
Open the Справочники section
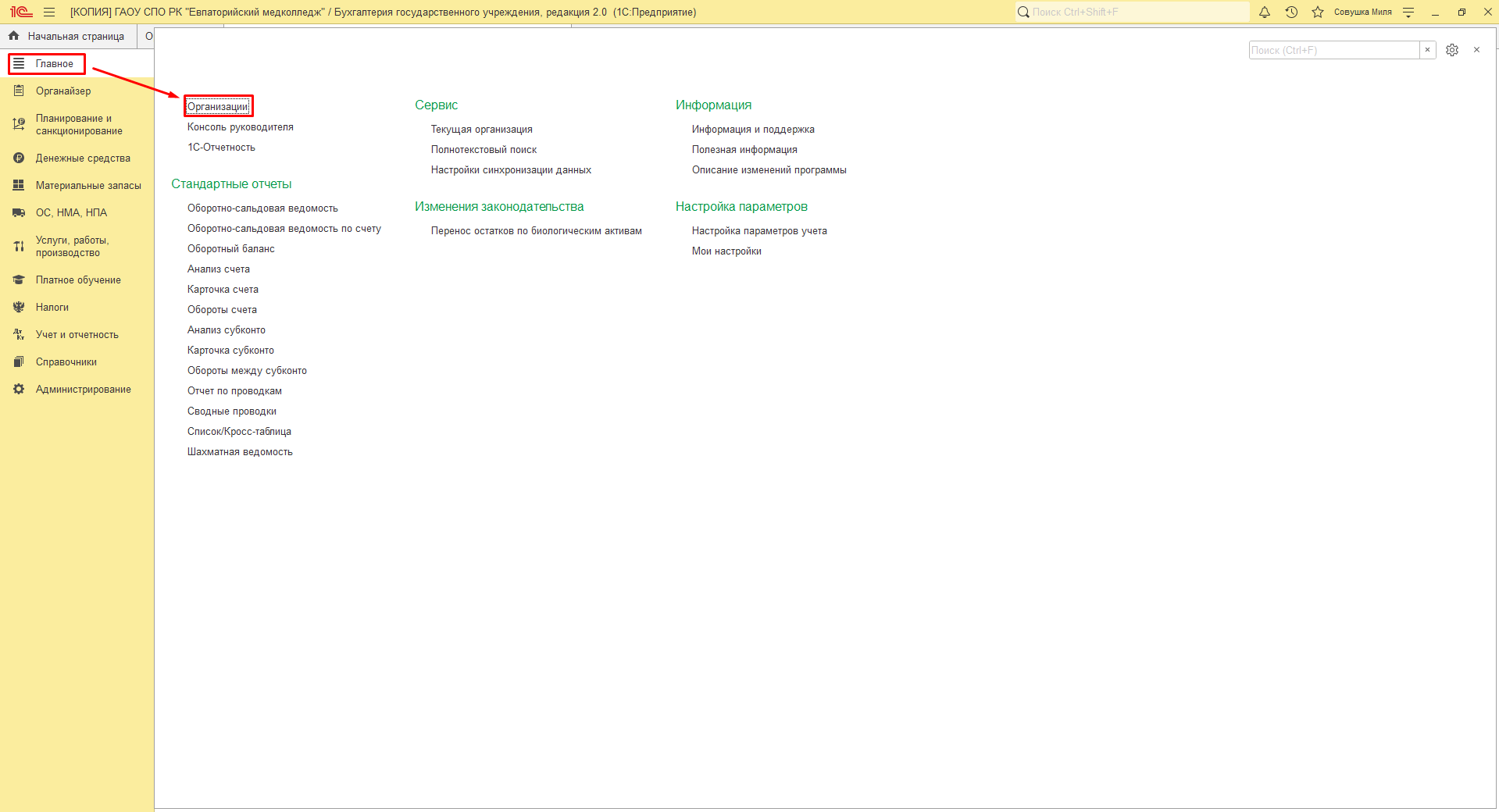point(66,362)
